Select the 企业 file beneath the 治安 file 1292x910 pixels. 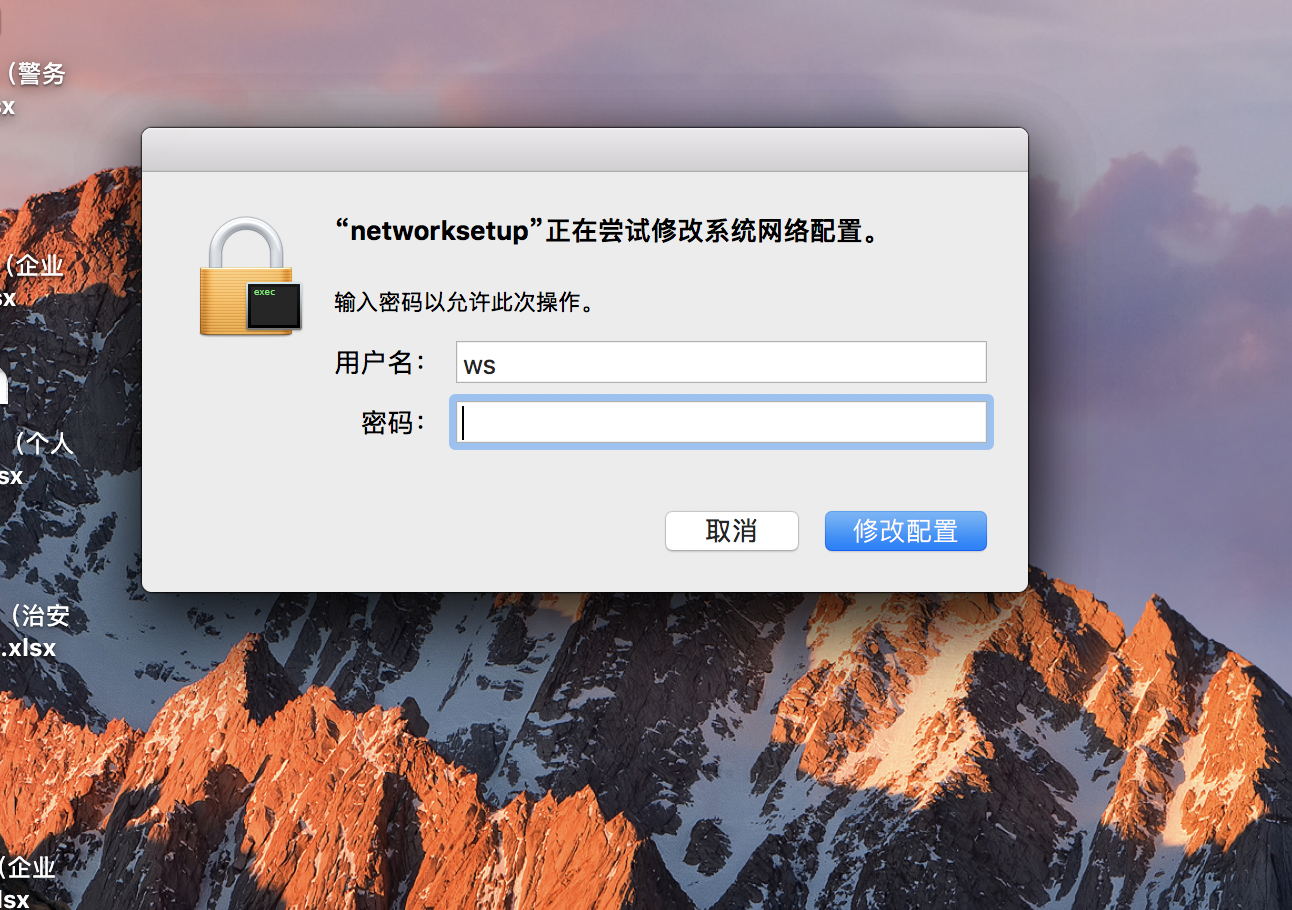point(27,881)
